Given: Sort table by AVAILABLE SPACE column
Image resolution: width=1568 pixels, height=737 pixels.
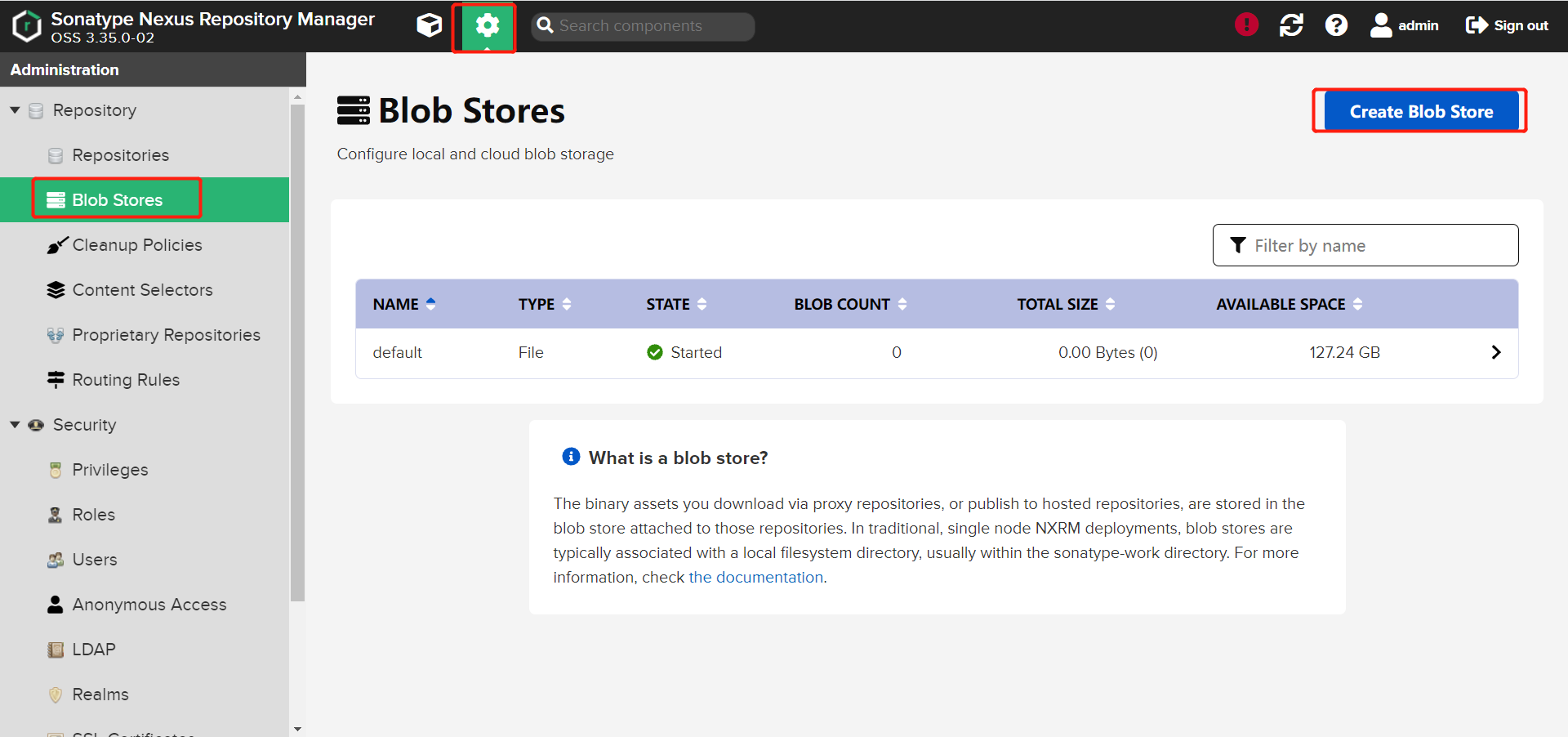Looking at the screenshot, I should (x=1290, y=304).
